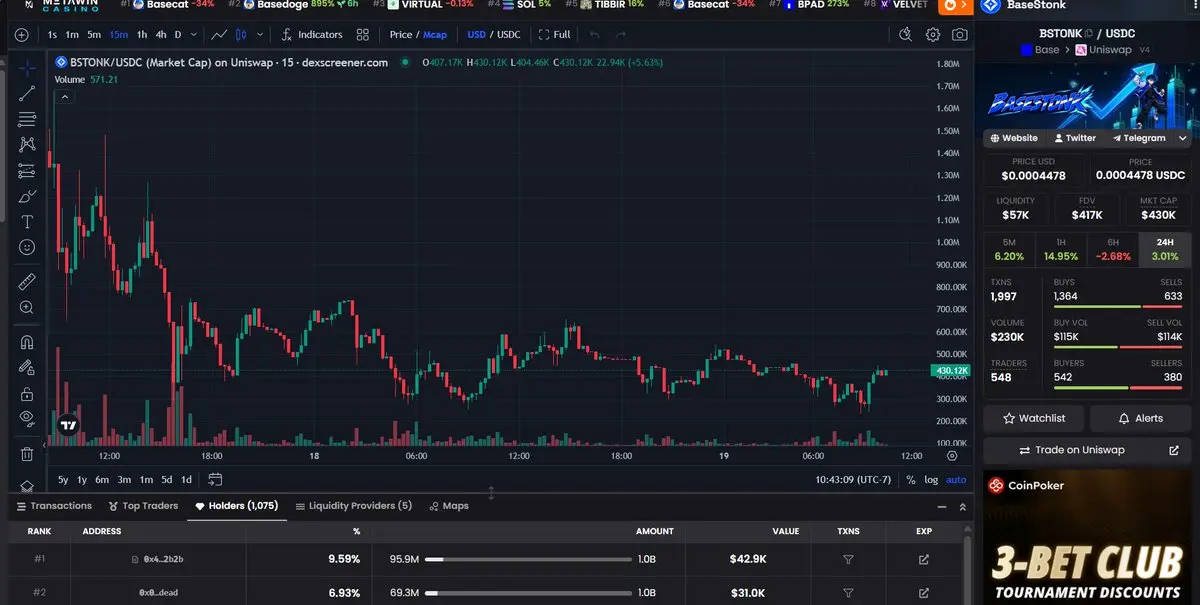1200x605 pixels.
Task: Click the plus compare symbol icon
Action: [x=21, y=34]
